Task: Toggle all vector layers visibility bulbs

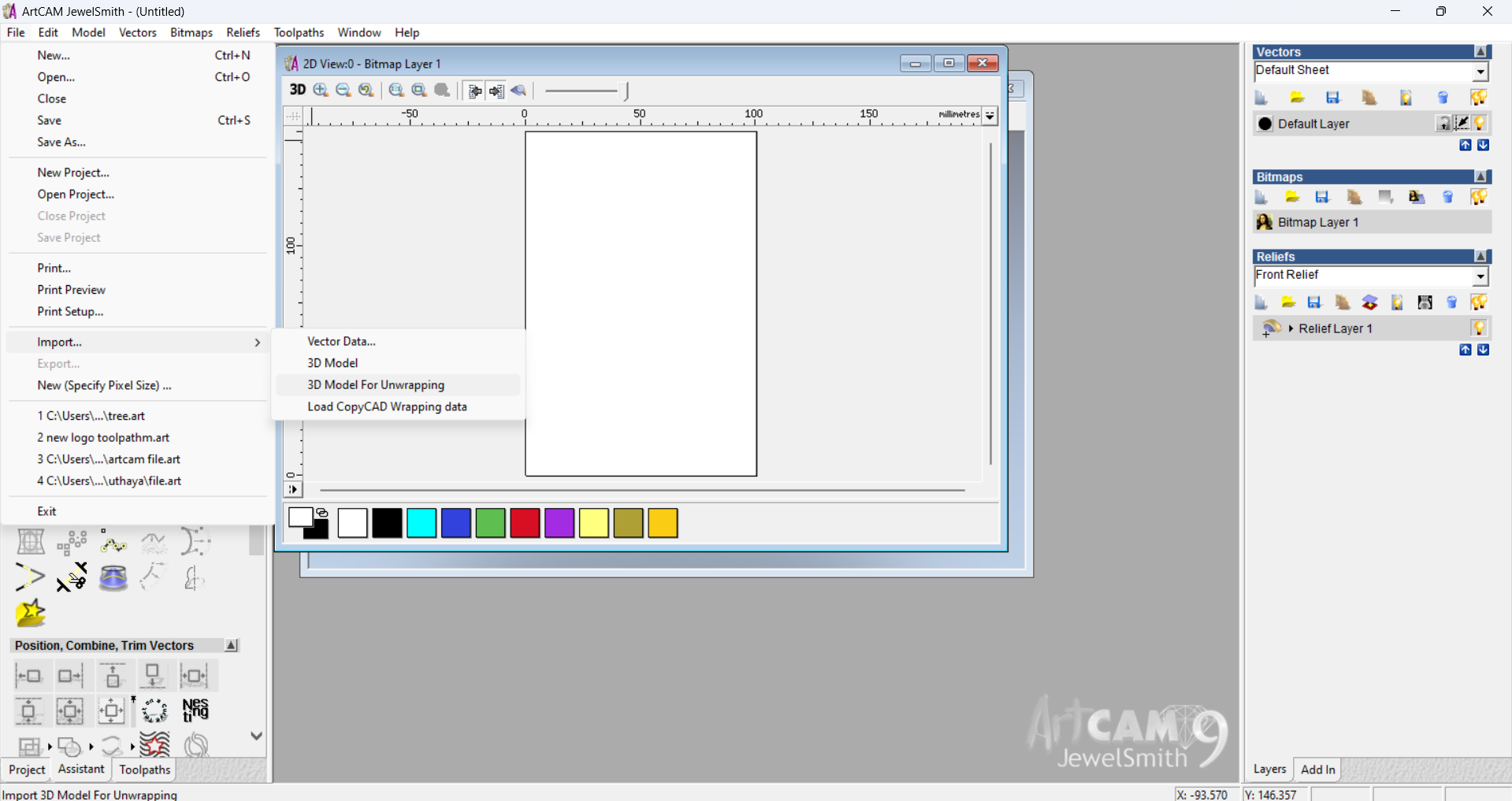Action: point(1479,98)
